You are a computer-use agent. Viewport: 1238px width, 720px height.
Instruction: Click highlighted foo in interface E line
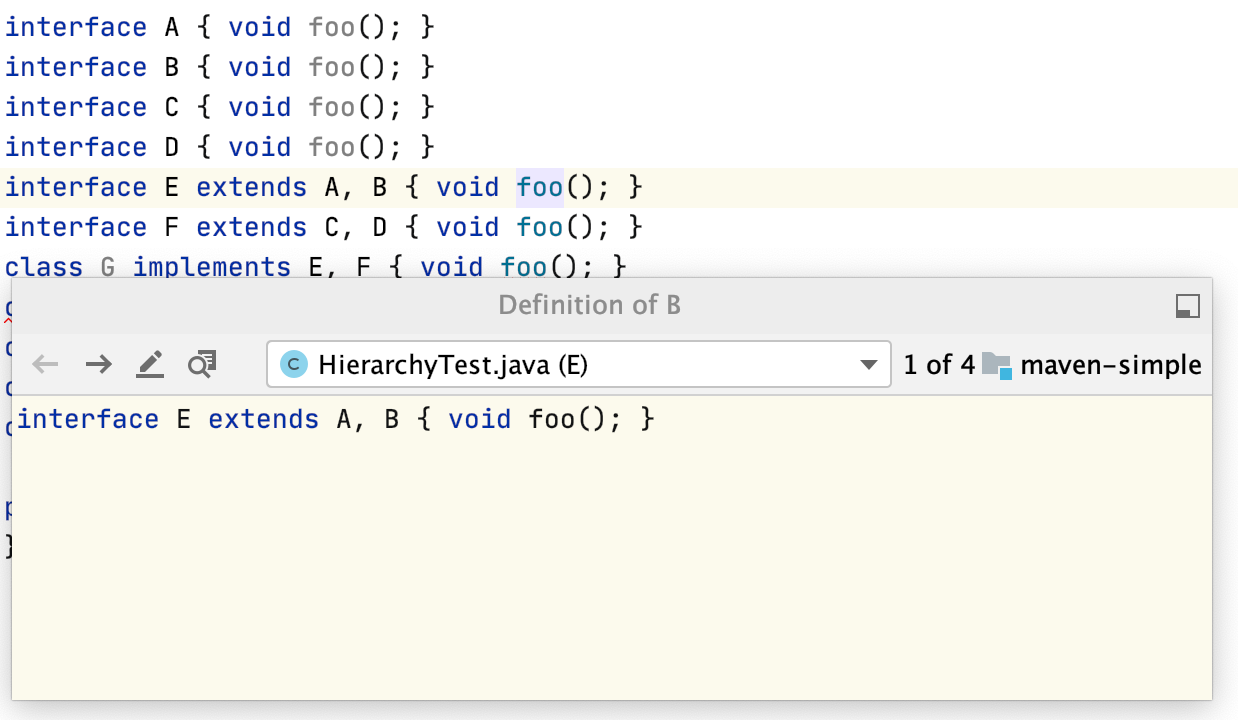pos(540,187)
